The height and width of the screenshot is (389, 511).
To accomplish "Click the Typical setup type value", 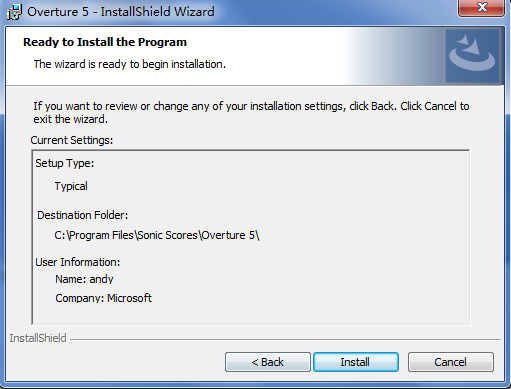I will (71, 186).
